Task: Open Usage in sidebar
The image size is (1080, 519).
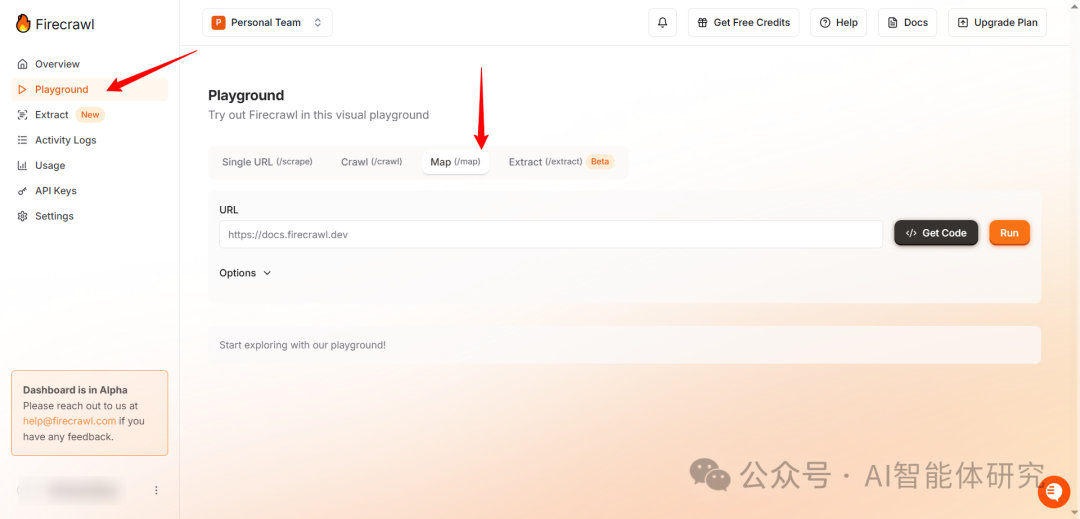Action: click(90, 166)
